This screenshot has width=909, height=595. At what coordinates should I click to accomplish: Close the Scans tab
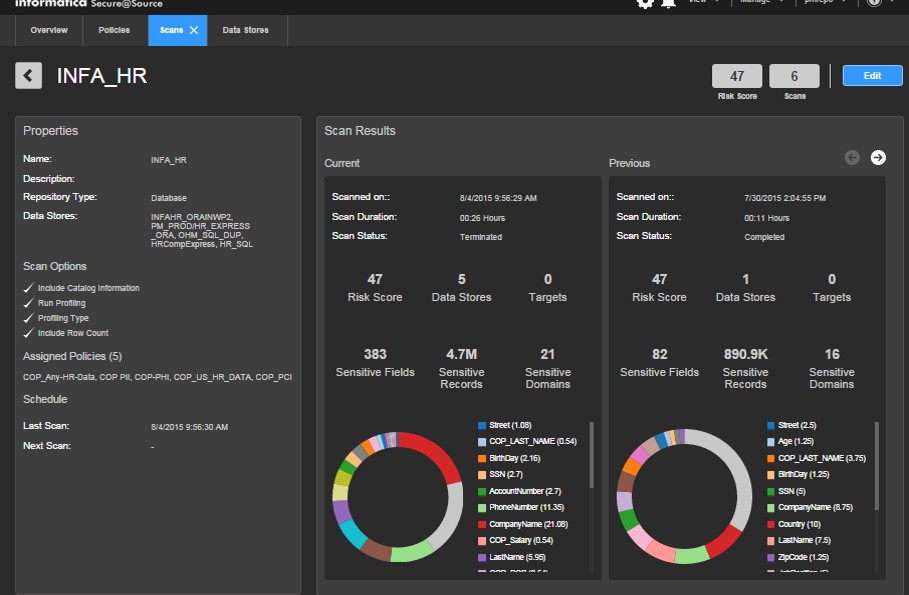194,30
